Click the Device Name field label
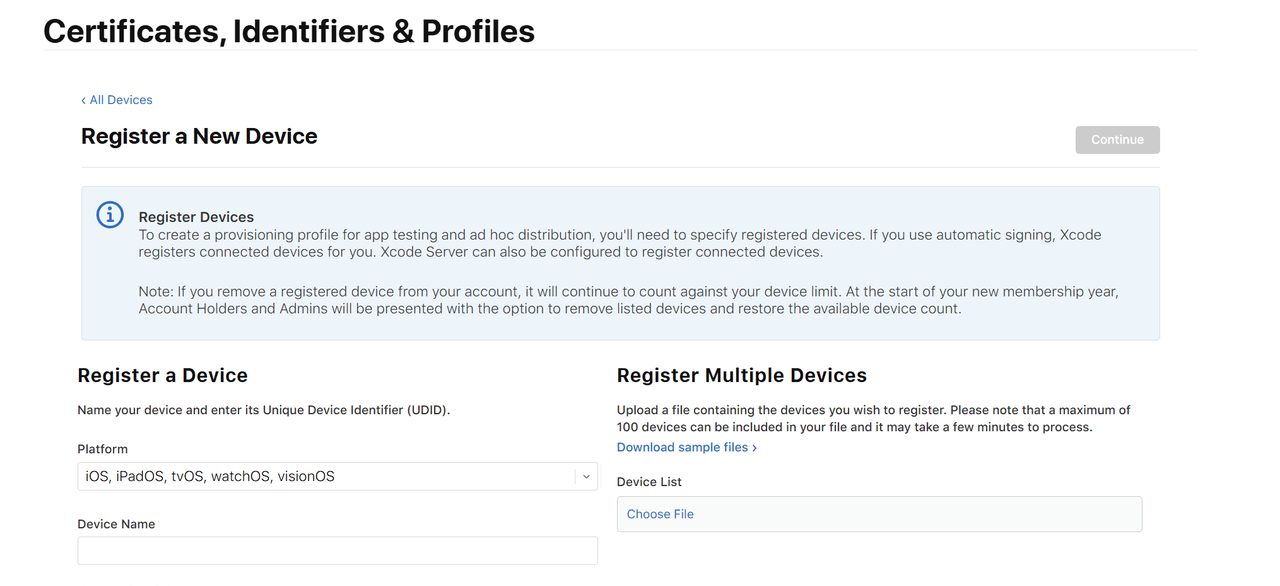Image resolution: width=1280 pixels, height=586 pixels. point(116,524)
